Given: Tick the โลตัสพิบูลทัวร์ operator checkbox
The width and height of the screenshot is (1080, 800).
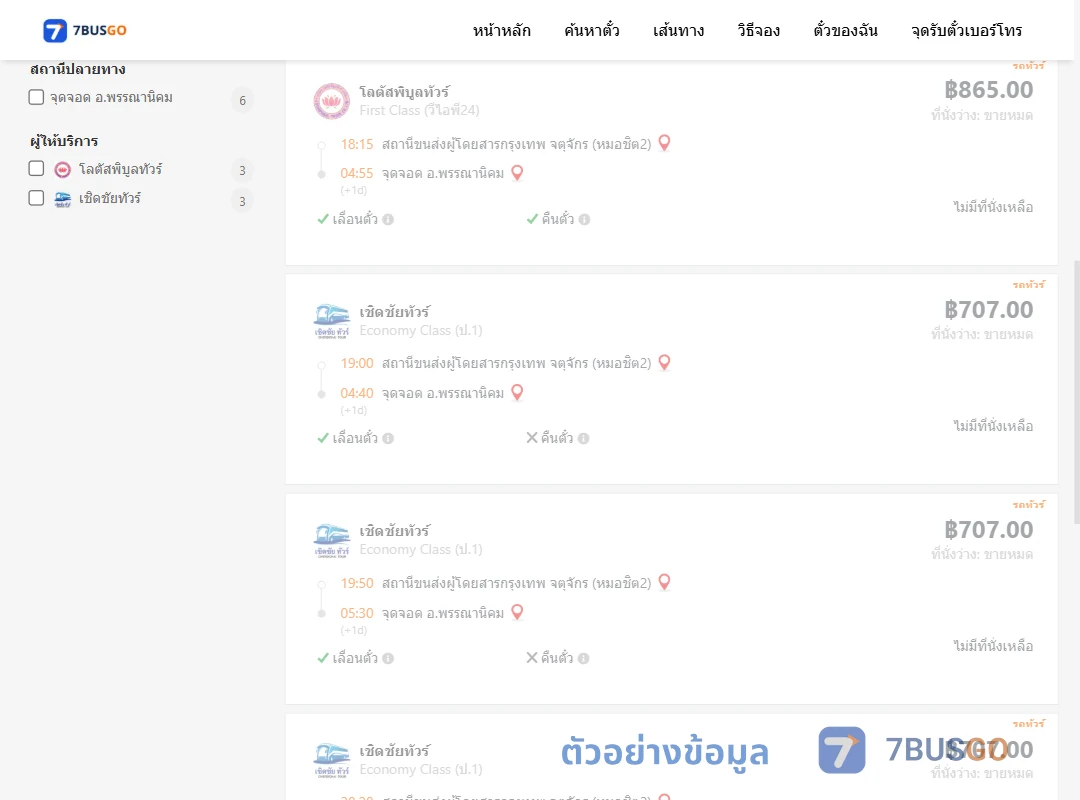Looking at the screenshot, I should [36, 169].
